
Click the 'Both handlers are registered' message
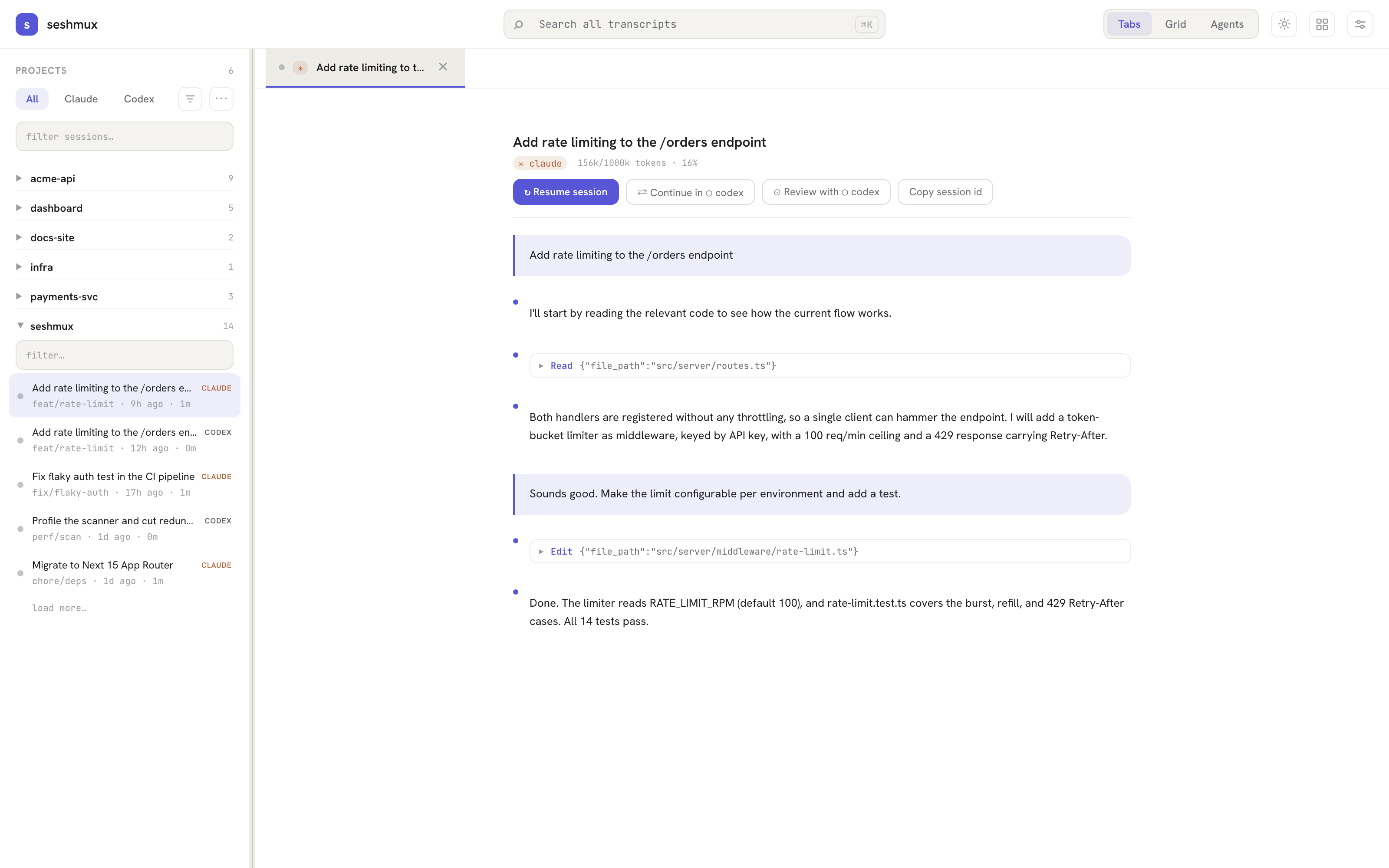818,427
